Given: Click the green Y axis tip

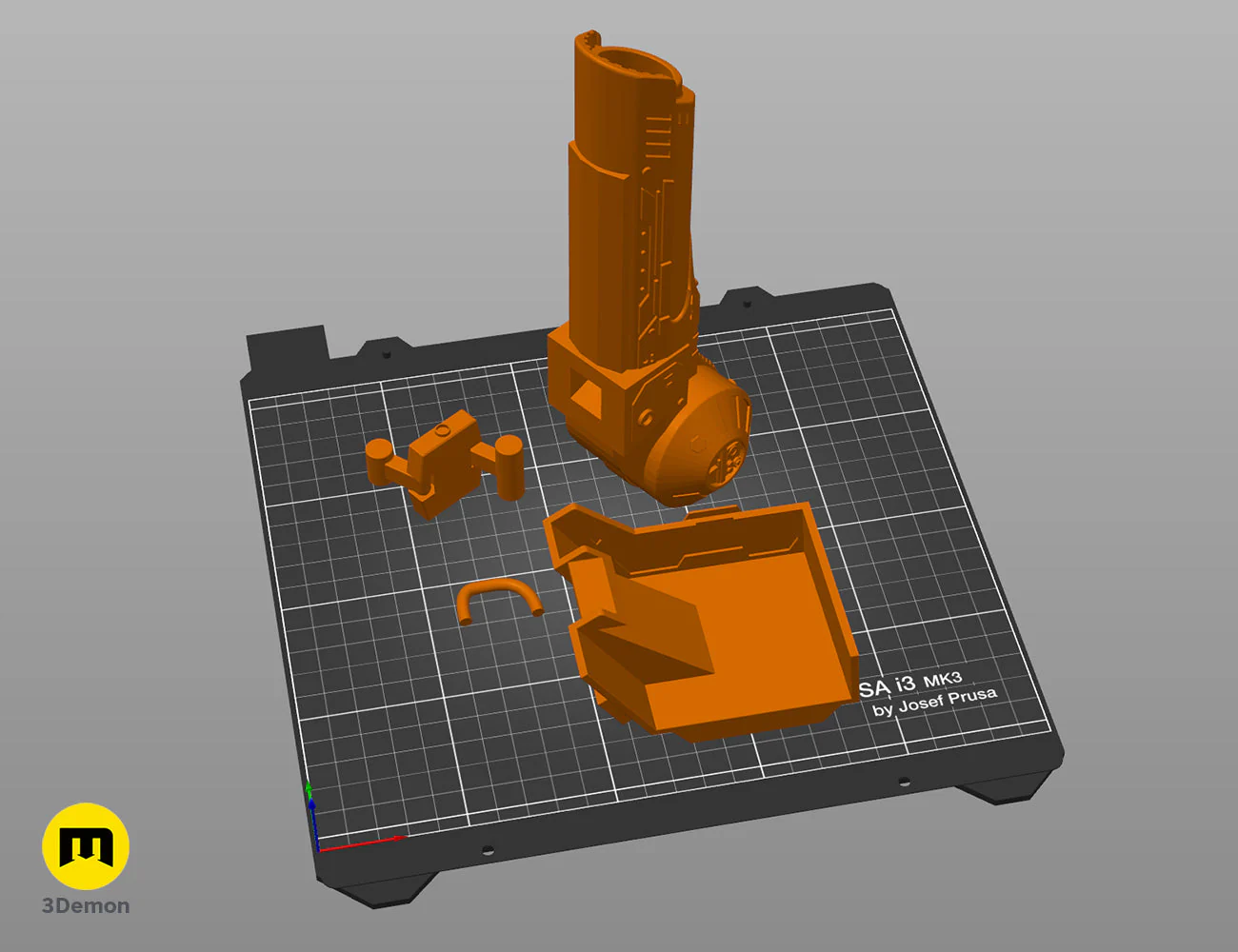Looking at the screenshot, I should pyautogui.click(x=308, y=788).
